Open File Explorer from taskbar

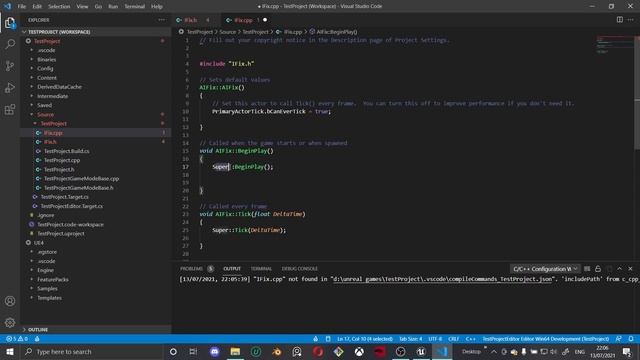[235, 351]
